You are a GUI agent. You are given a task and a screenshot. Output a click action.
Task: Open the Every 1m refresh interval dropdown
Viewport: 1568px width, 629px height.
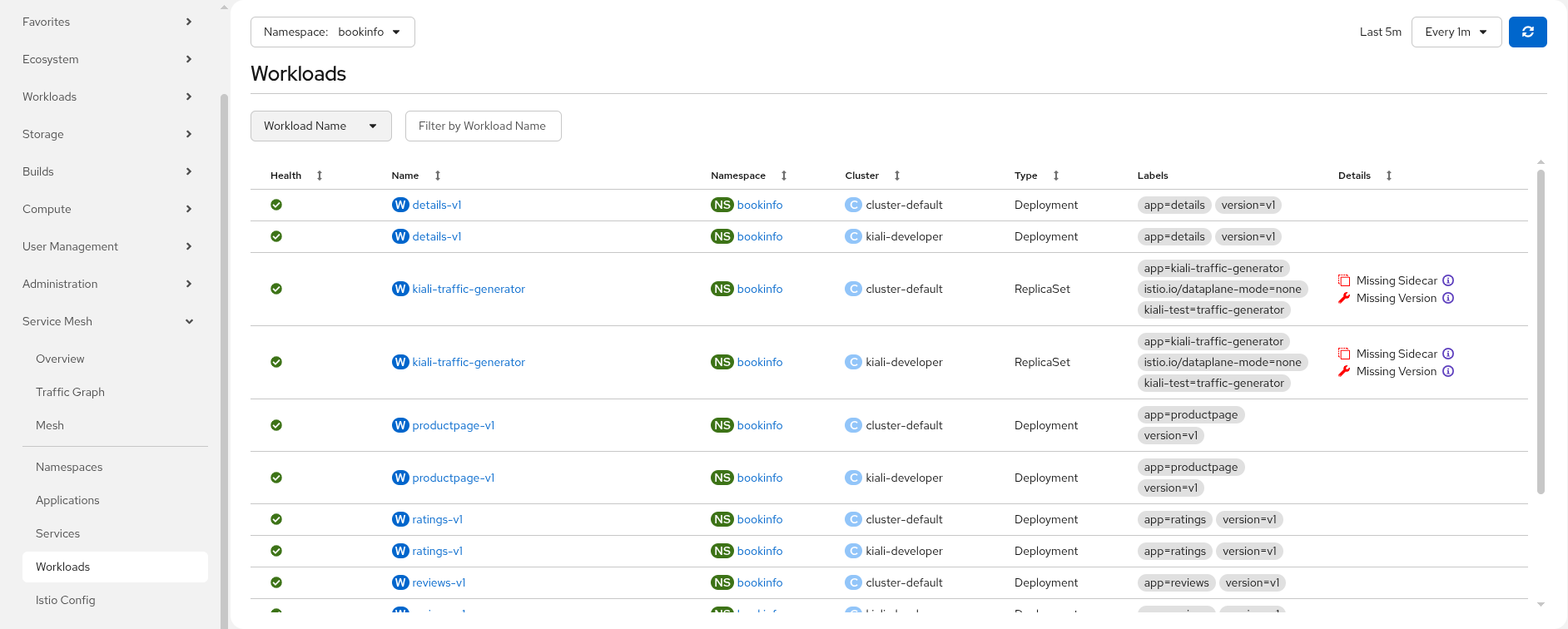tap(1456, 32)
